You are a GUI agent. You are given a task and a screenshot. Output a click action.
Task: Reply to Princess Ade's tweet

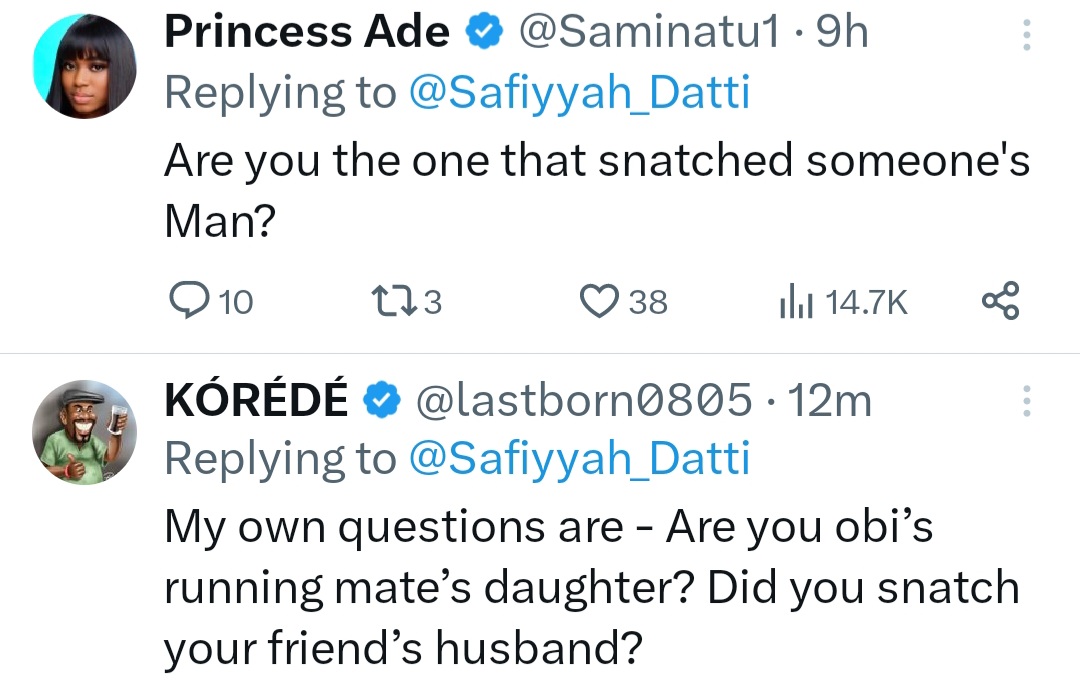tap(187, 301)
